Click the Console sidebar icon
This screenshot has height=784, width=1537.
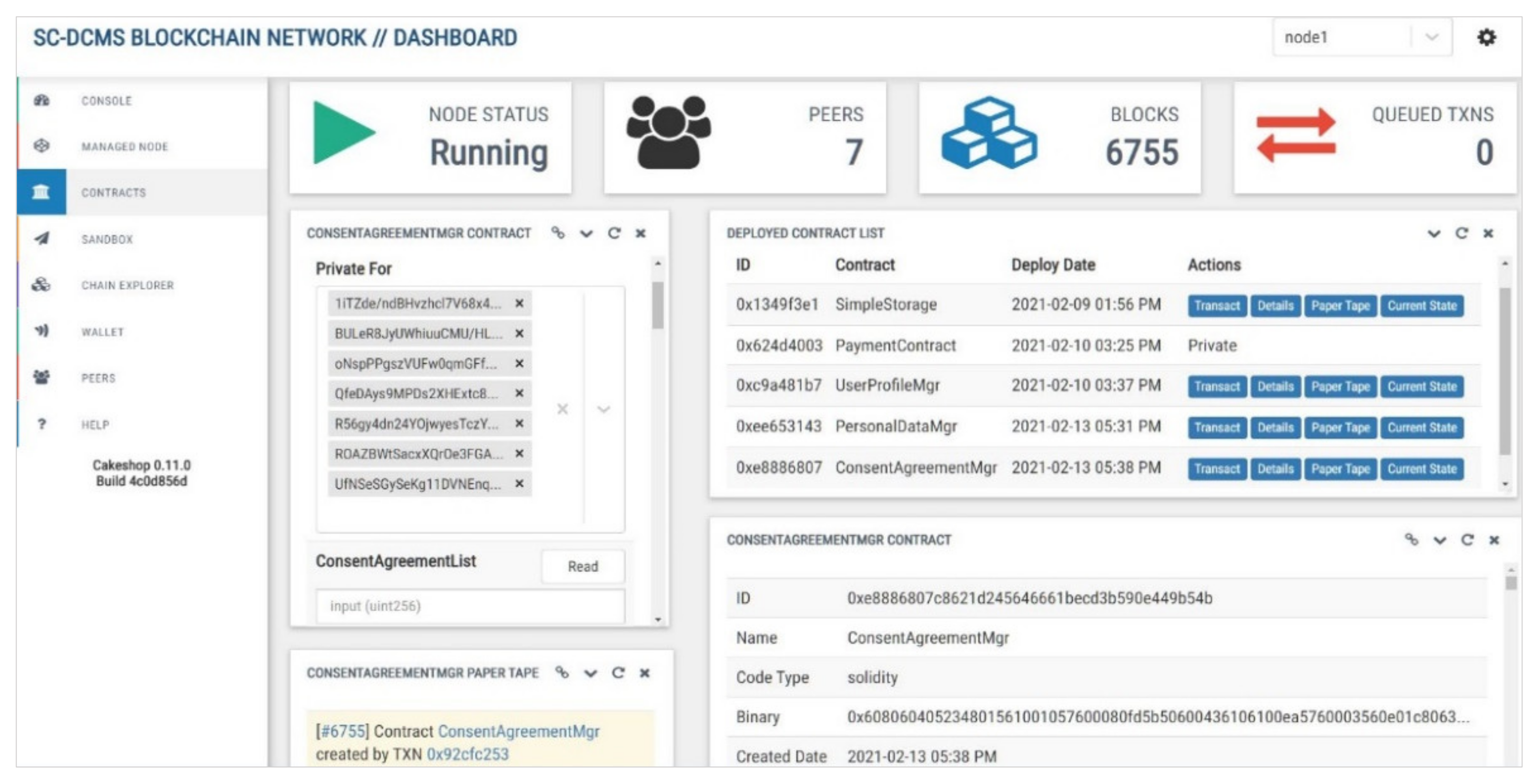coord(41,100)
